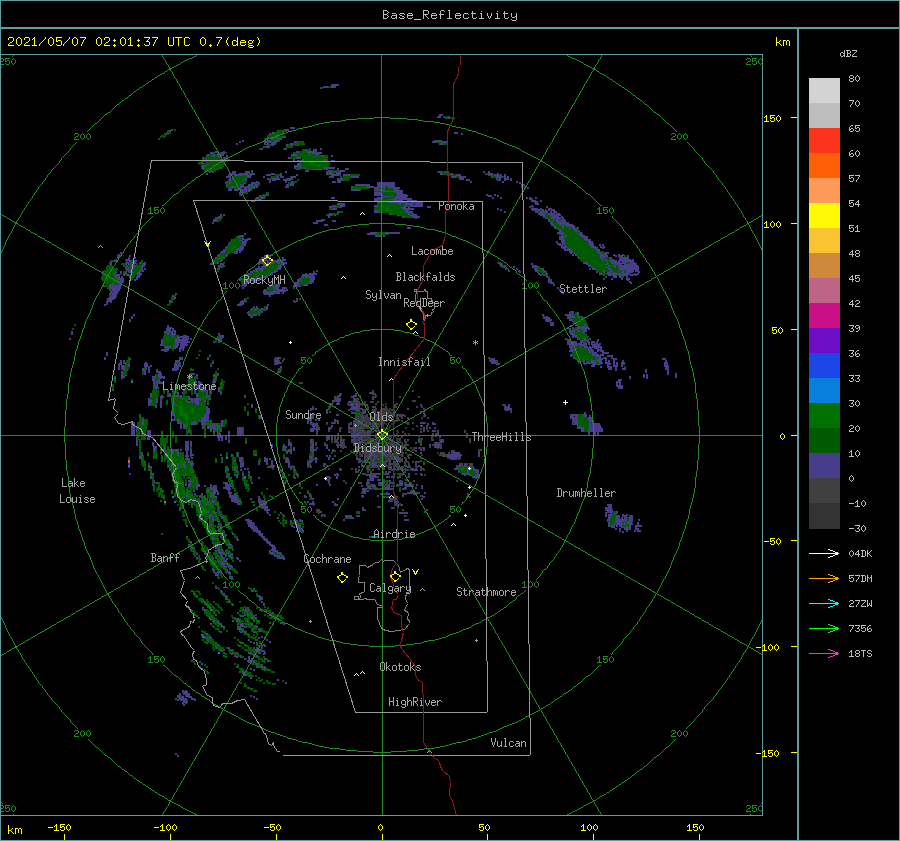Screen dimensions: 900x841
Task: Click the Vulcan city label
Action: 508,743
